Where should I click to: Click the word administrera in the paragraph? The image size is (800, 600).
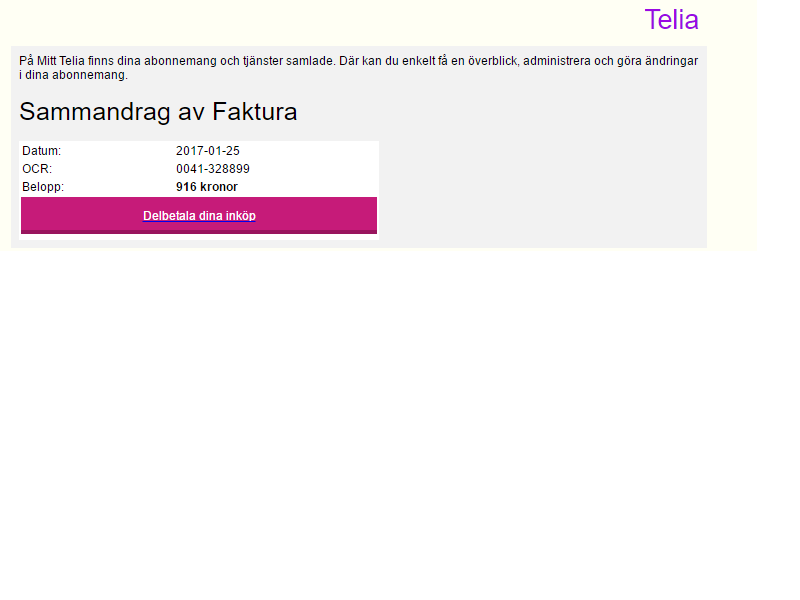coord(557,61)
